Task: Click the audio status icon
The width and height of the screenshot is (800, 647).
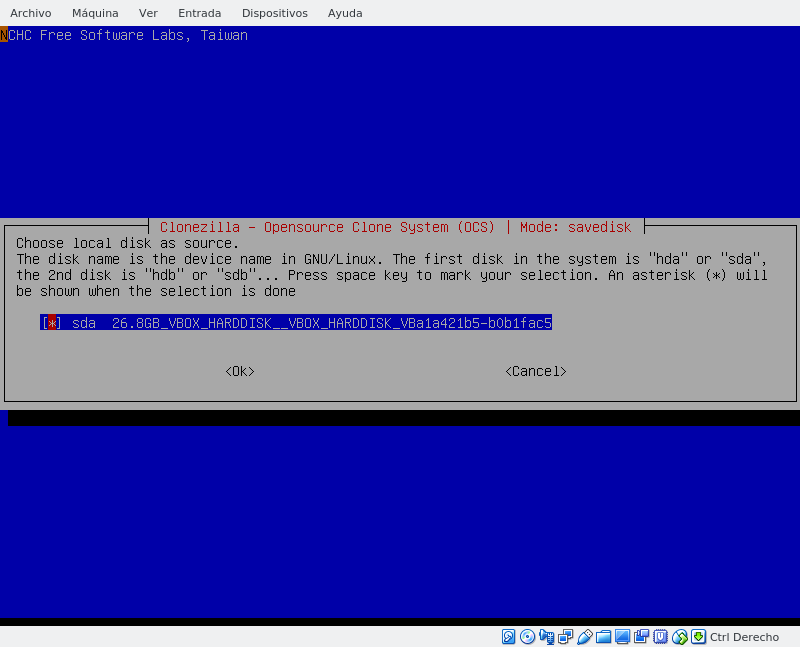Action: (x=546, y=637)
